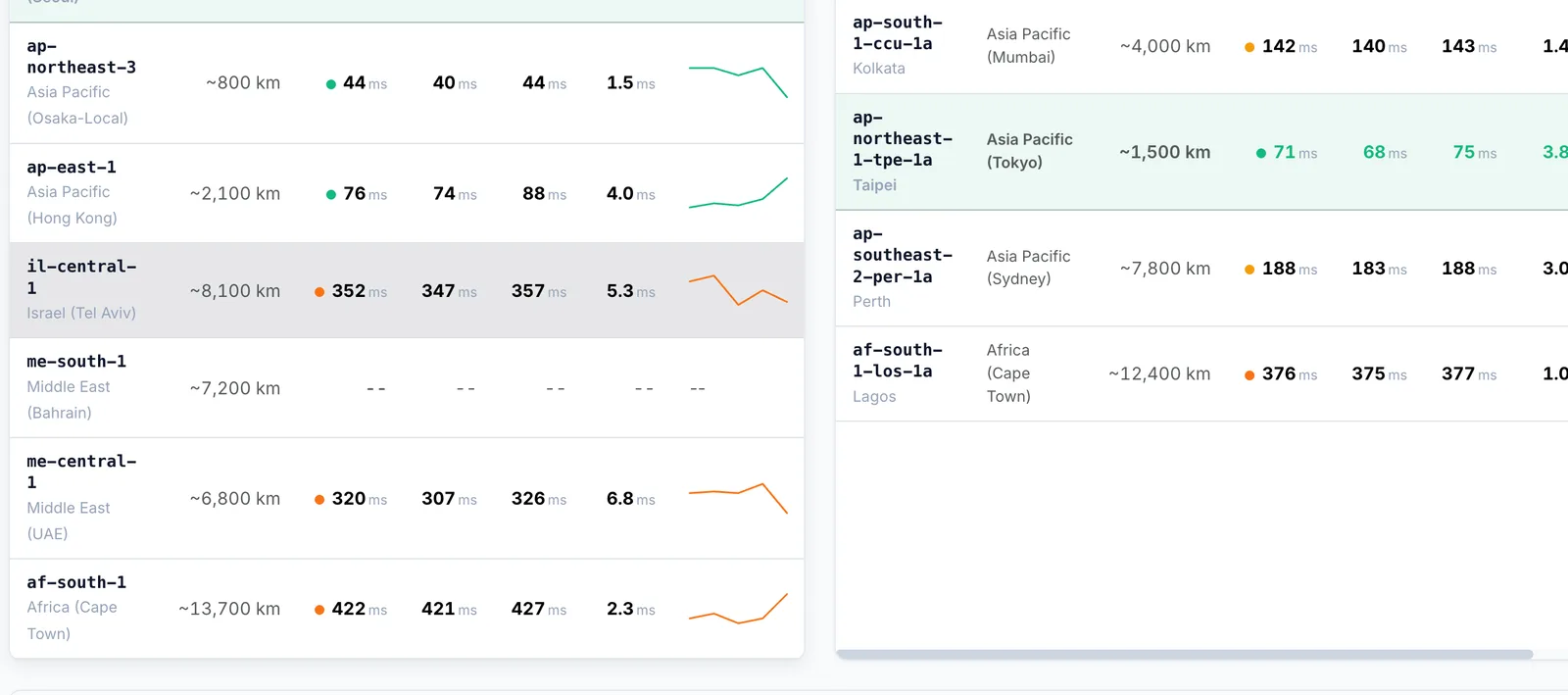Click the orange status dot for Lagos row
Screen dimensions: 1568x695
1249,375
